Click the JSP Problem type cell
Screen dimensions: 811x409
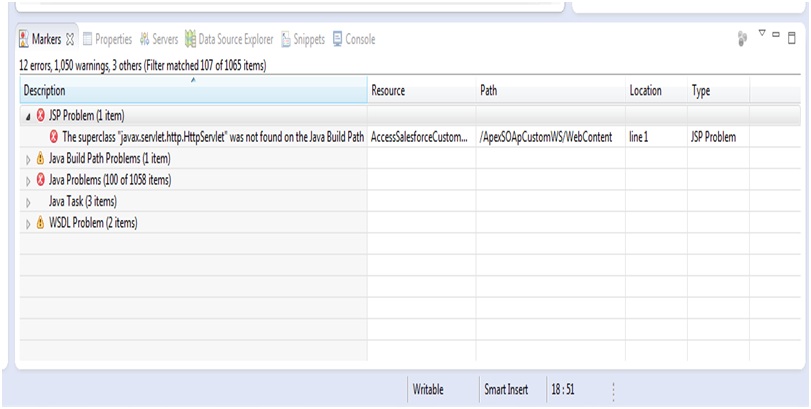click(718, 137)
